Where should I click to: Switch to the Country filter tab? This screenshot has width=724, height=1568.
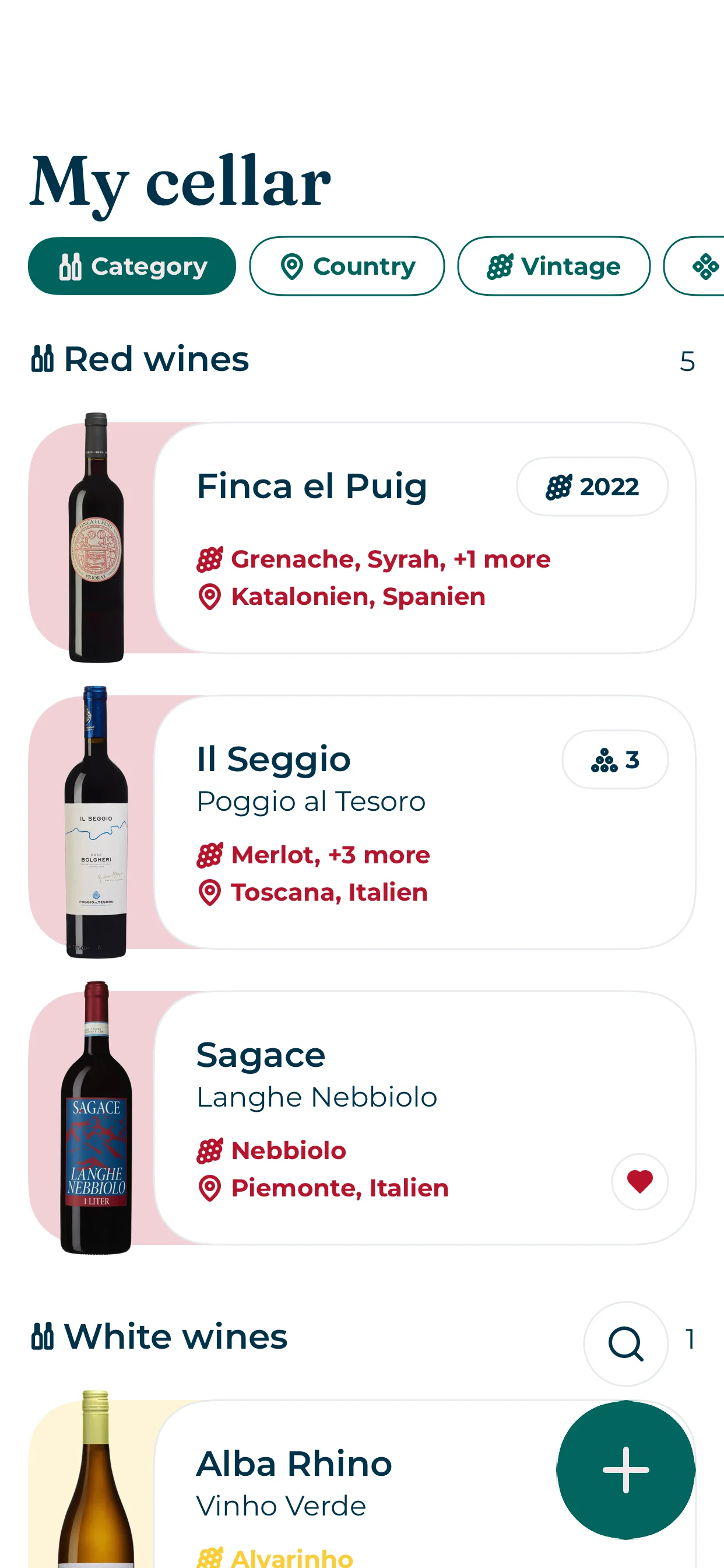(347, 266)
